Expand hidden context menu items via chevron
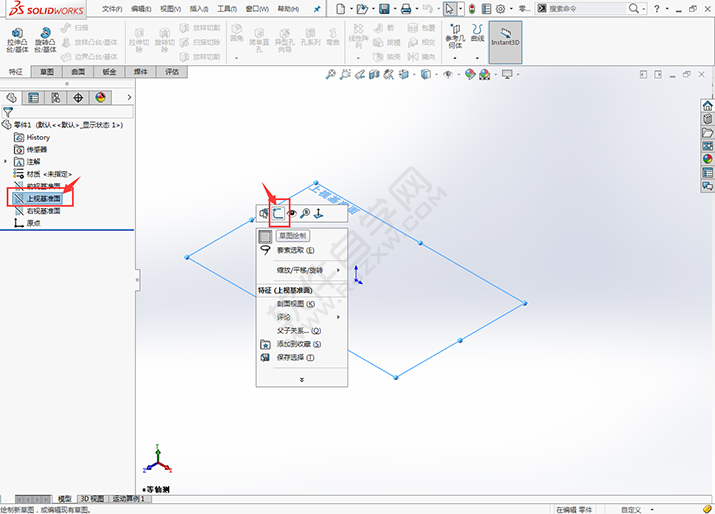 pos(301,379)
